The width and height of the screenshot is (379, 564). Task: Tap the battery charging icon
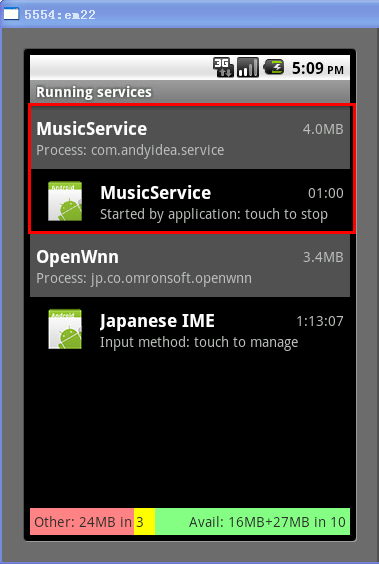point(274,67)
